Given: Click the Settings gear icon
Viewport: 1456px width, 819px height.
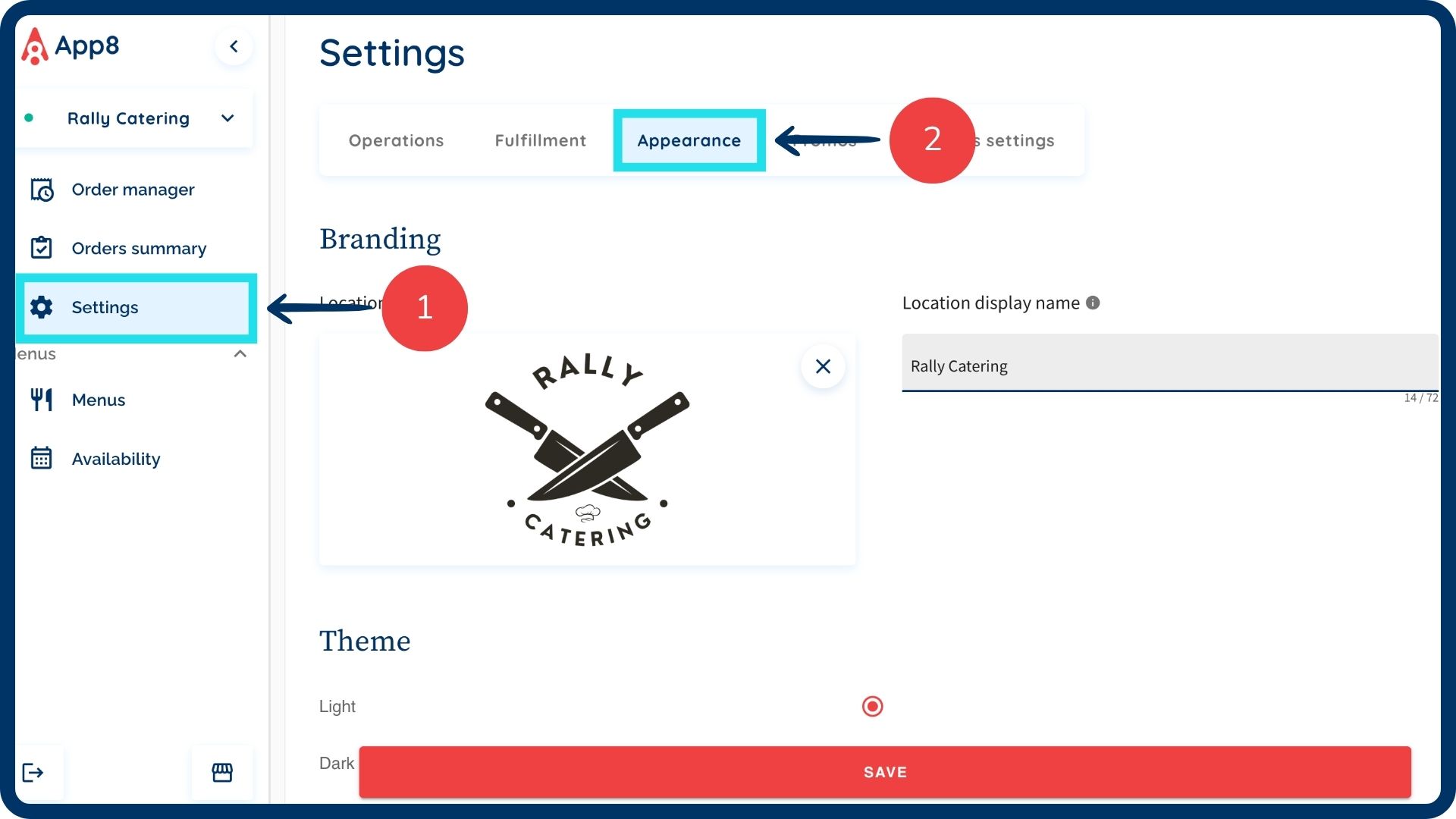Looking at the screenshot, I should click(42, 307).
